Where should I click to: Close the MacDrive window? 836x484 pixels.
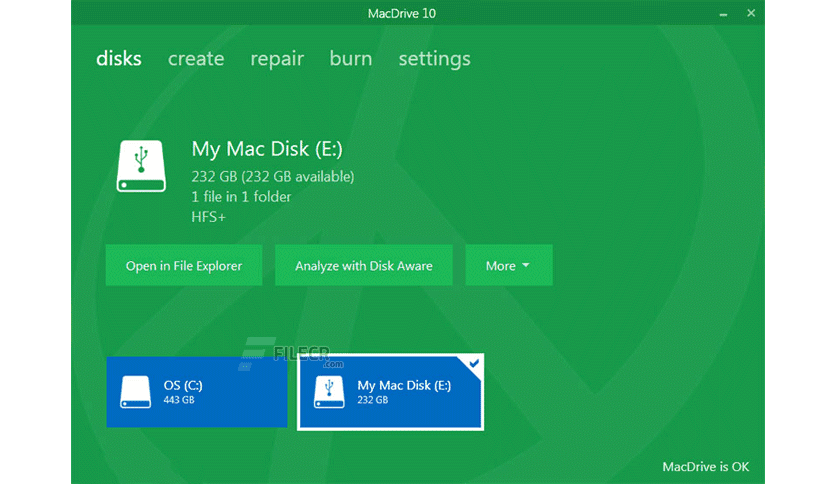(x=751, y=13)
